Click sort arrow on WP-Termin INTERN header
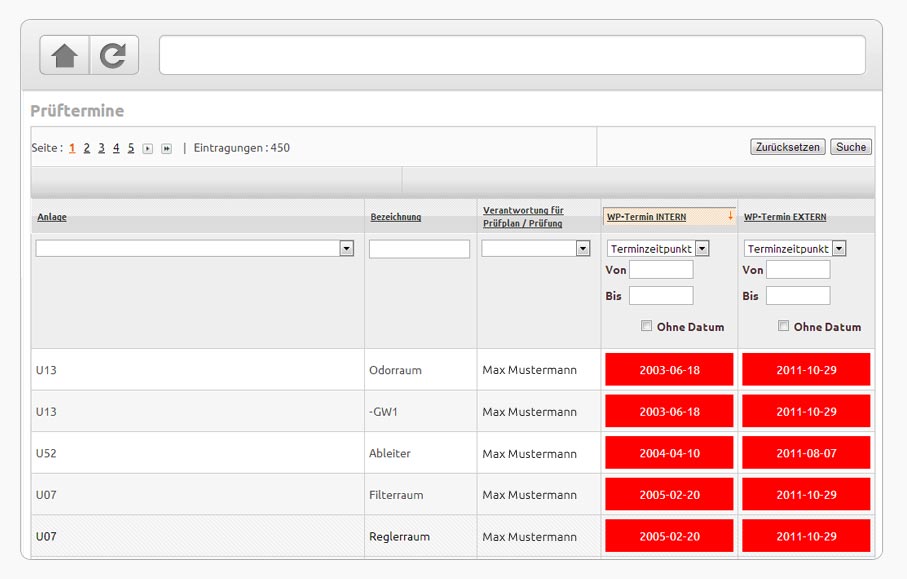 pyautogui.click(x=730, y=216)
